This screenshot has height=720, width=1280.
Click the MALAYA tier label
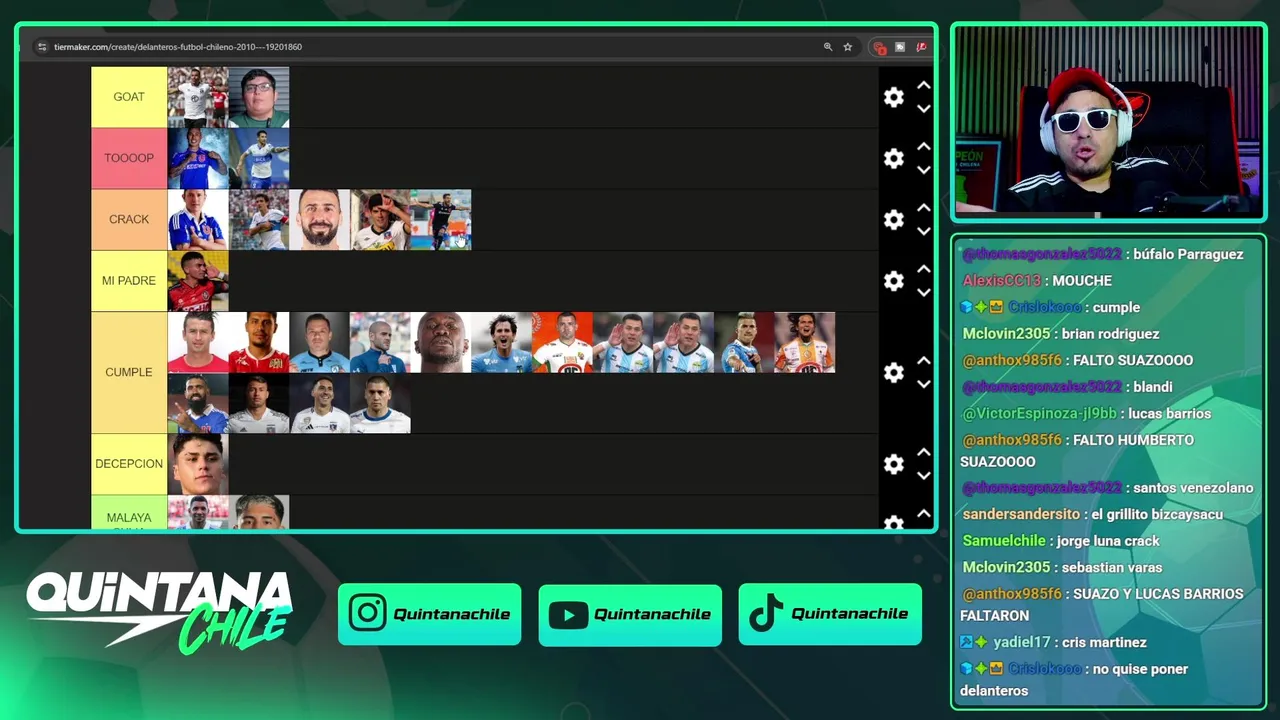pyautogui.click(x=129, y=512)
